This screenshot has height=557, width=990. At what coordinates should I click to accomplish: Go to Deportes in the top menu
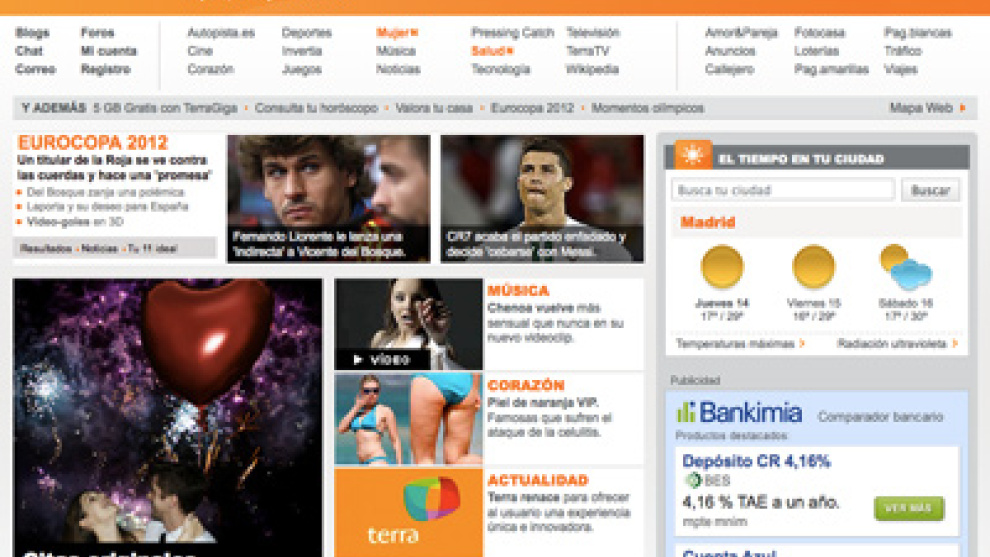click(306, 33)
